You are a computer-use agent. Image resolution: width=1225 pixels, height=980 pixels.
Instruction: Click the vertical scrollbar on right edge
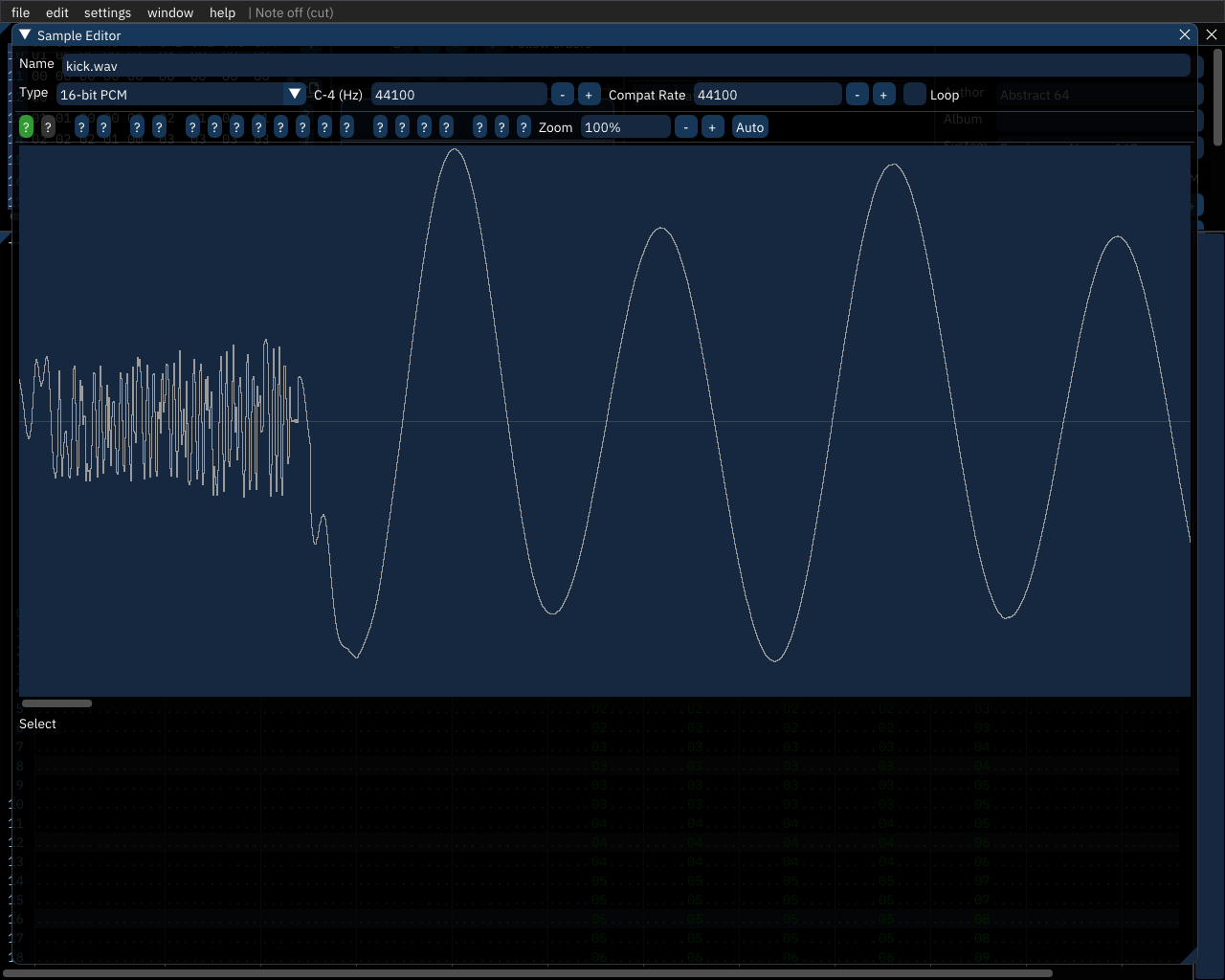(1218, 98)
